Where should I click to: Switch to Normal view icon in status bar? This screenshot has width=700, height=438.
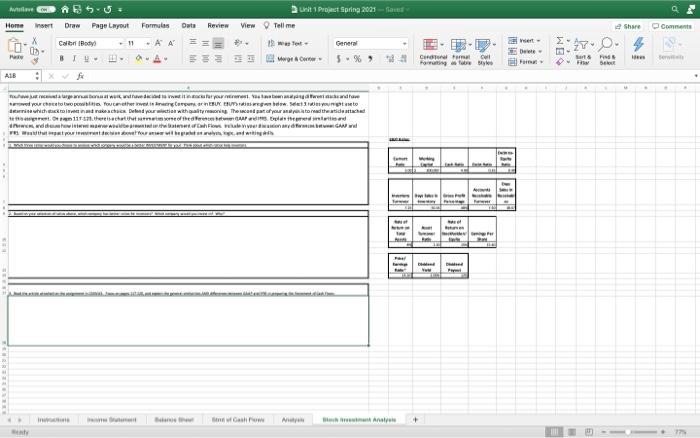coord(554,432)
